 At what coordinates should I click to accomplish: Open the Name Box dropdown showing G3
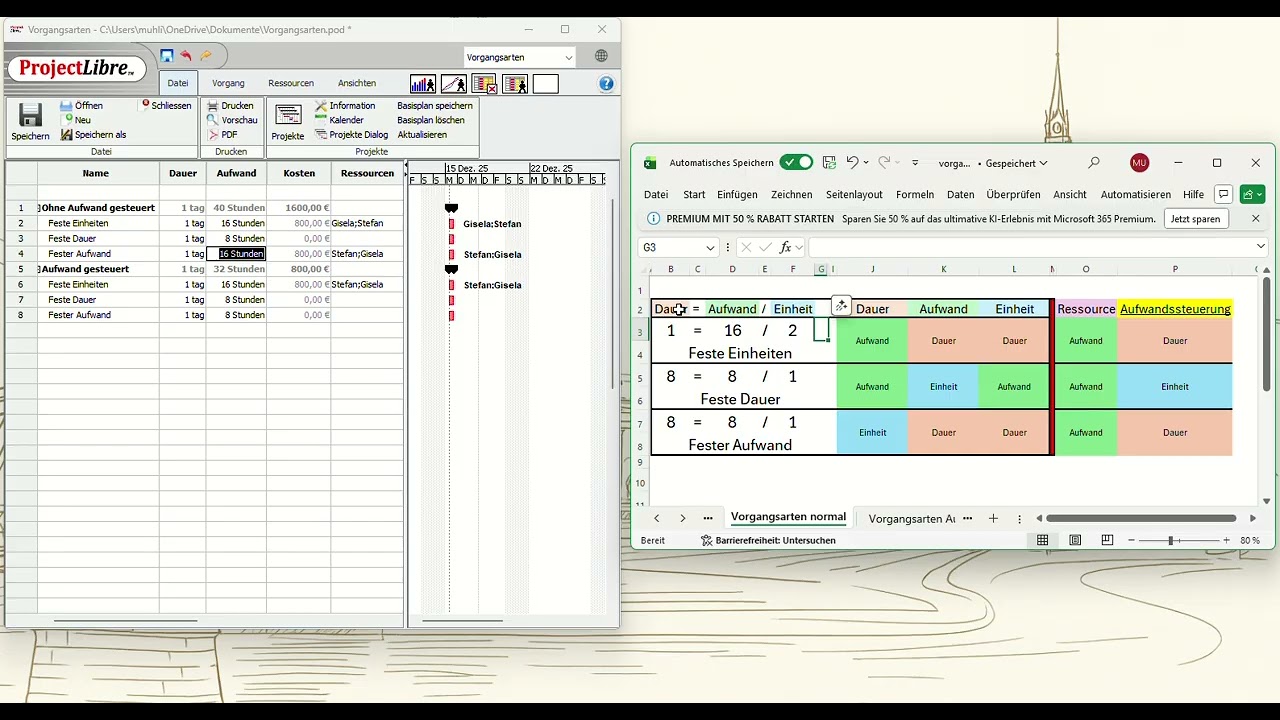tap(710, 247)
